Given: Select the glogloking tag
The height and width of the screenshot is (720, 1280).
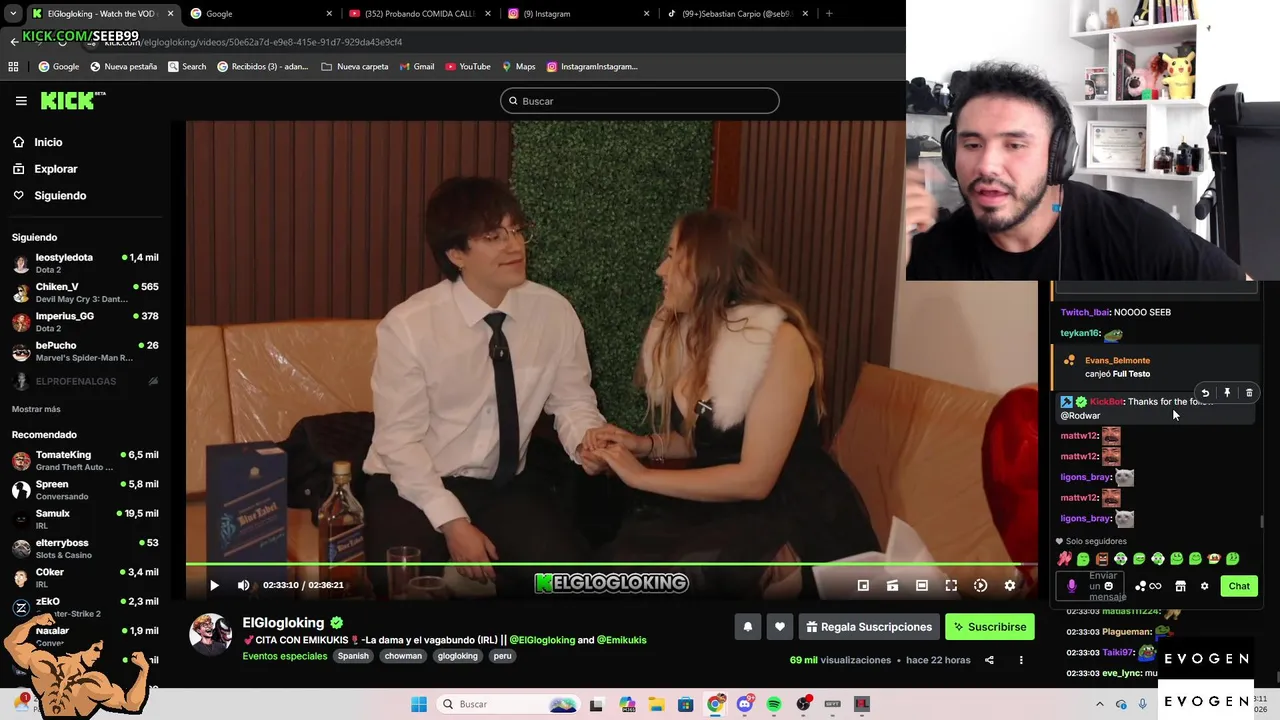Looking at the screenshot, I should (x=458, y=656).
